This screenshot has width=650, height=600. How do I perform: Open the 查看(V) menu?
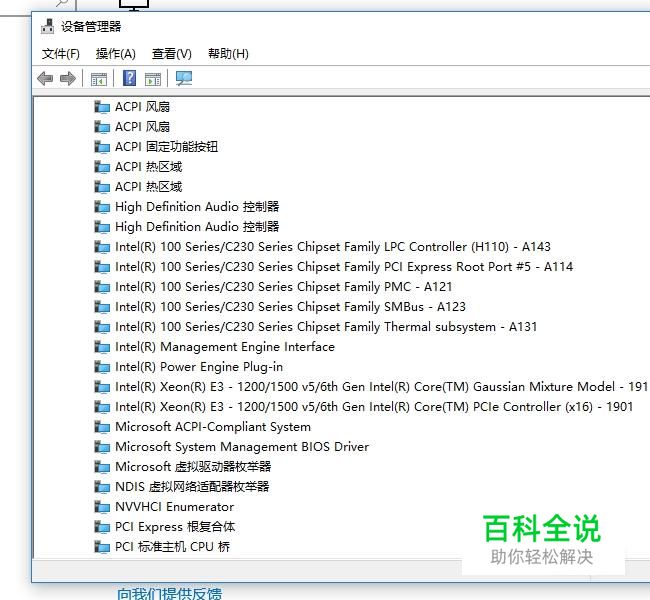[172, 54]
